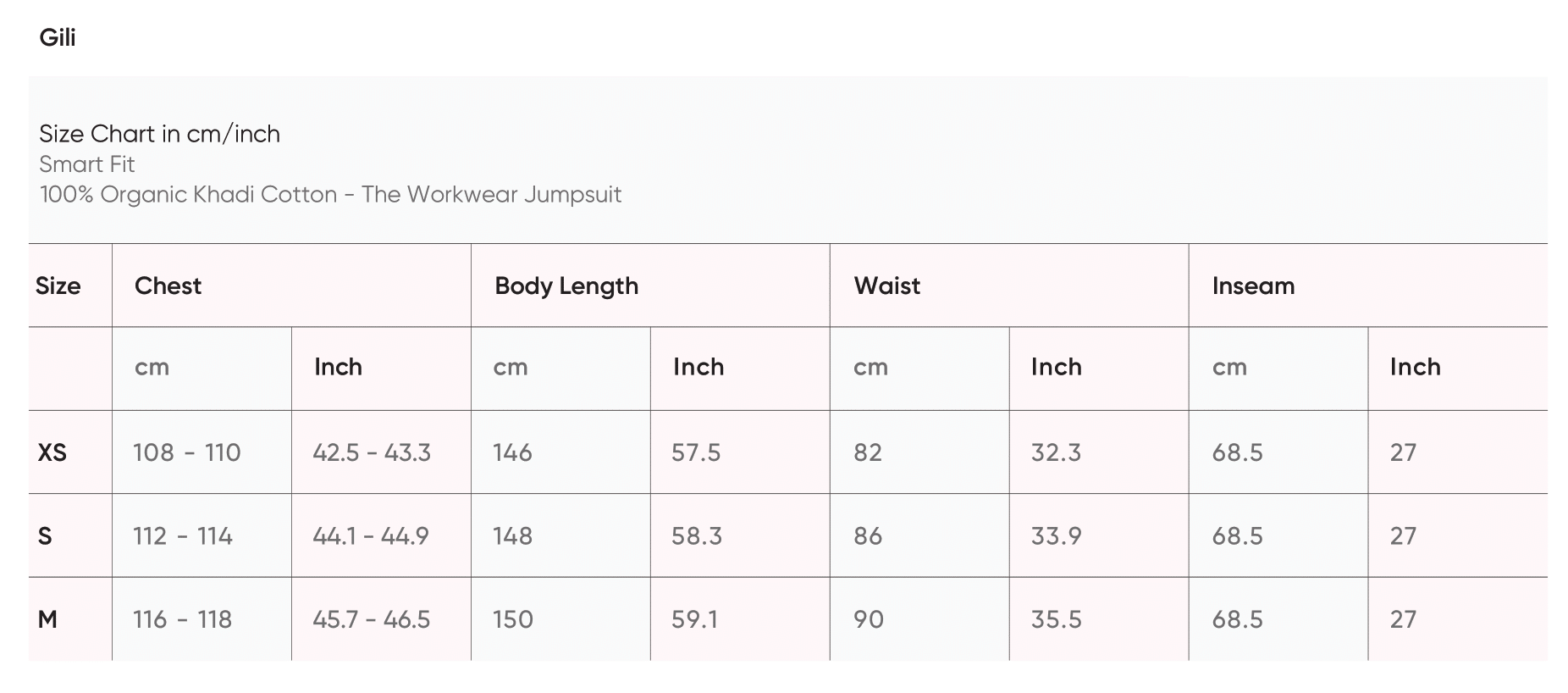Click the S waist cm value 86
Image resolution: width=1568 pixels, height=693 pixels.
click(x=868, y=536)
